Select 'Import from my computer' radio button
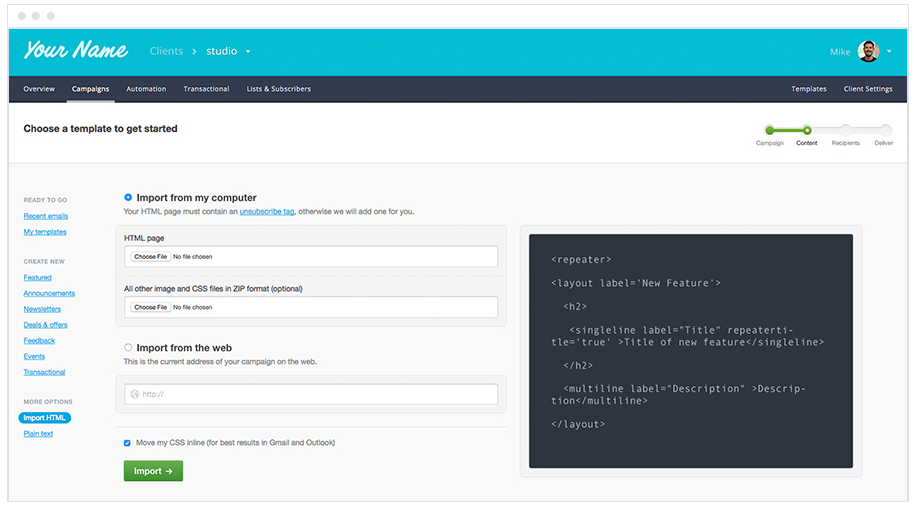This screenshot has width=914, height=507. click(x=128, y=198)
